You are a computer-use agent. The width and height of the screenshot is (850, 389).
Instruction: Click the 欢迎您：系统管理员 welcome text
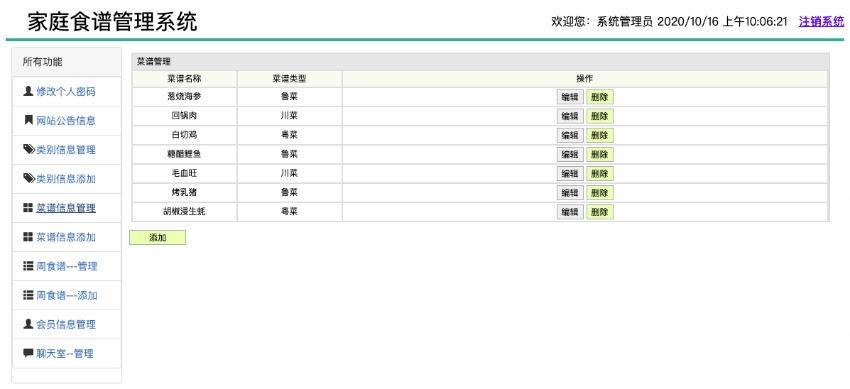click(x=602, y=22)
